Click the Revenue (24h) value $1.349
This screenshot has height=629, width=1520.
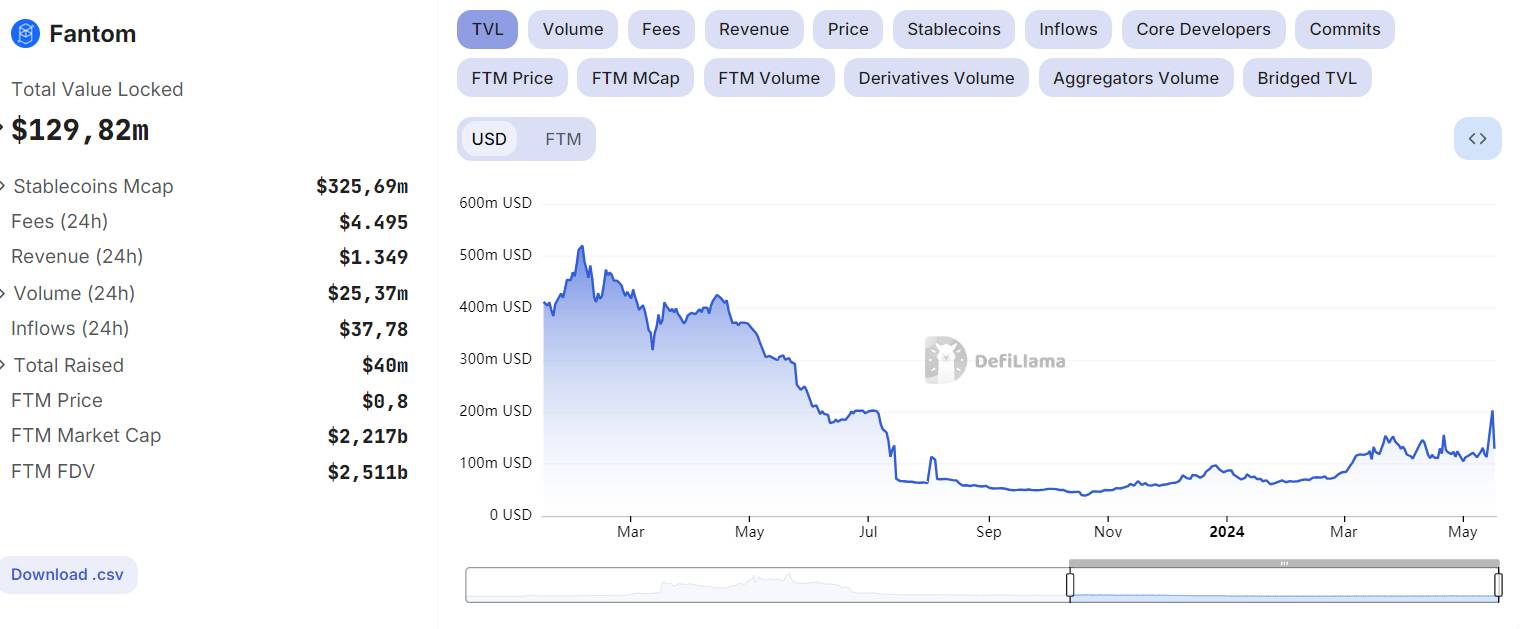click(373, 257)
